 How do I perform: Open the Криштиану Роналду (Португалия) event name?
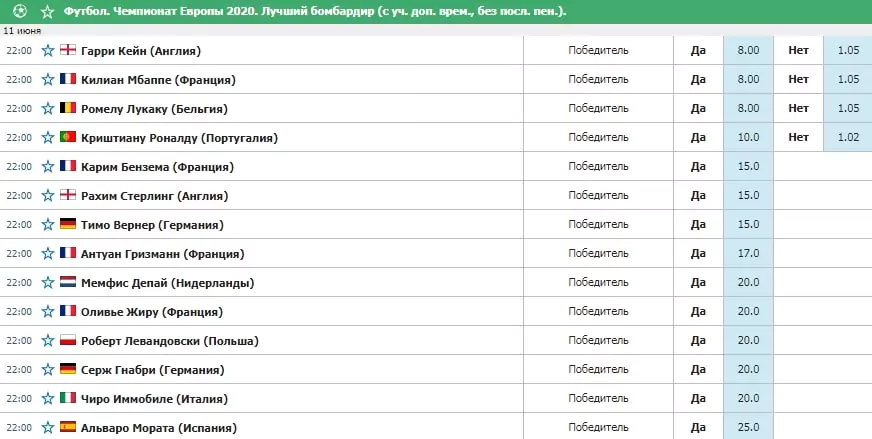point(180,137)
